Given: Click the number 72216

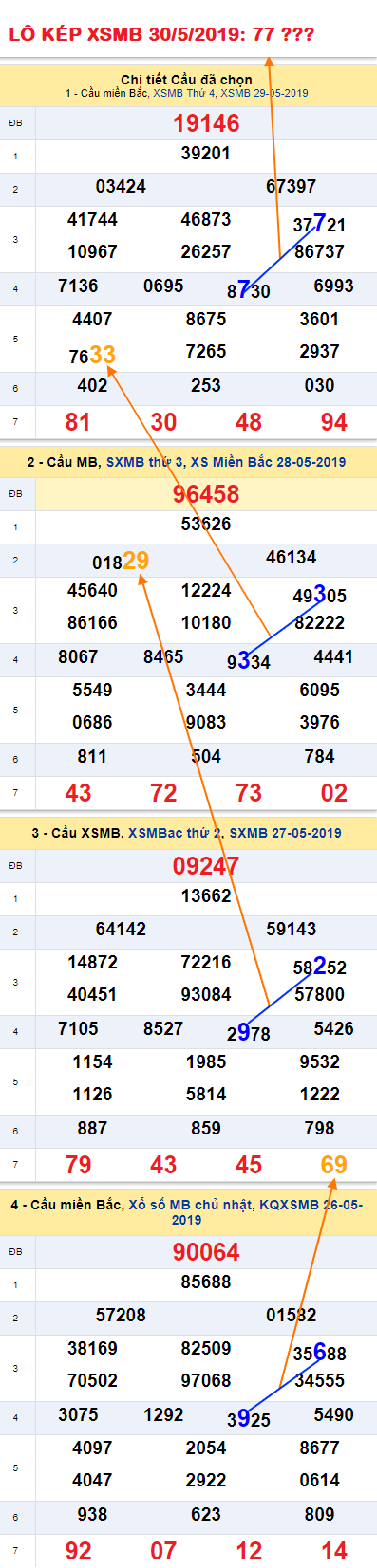Looking at the screenshot, I should [206, 962].
